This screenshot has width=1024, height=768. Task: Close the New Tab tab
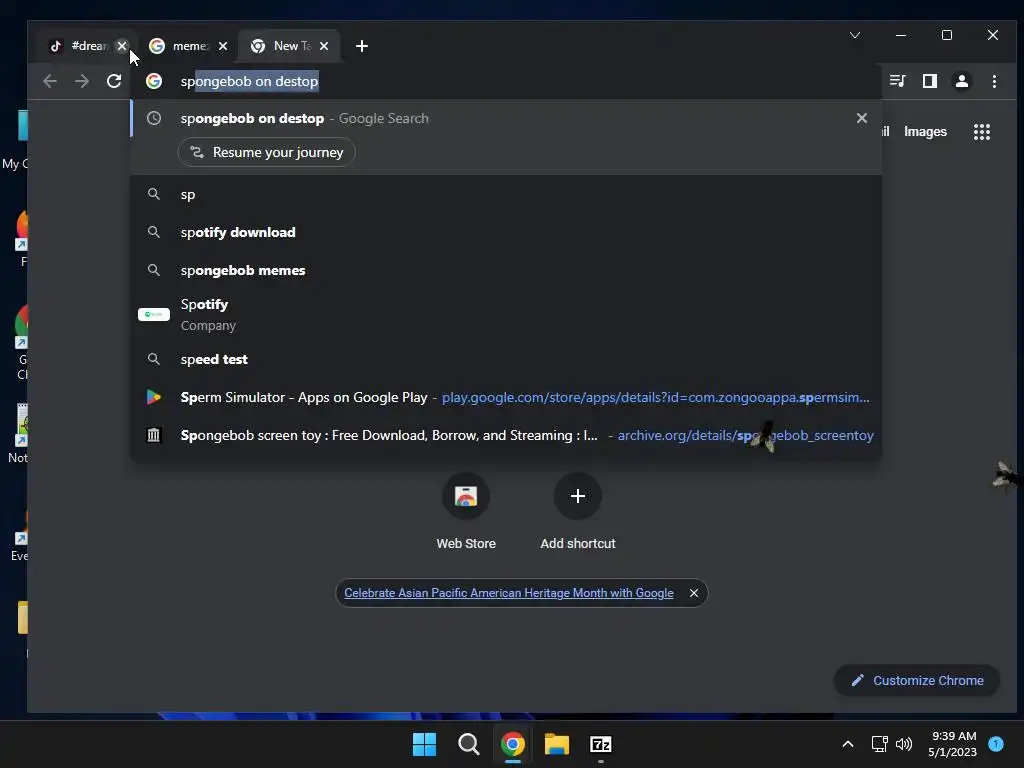pos(324,46)
